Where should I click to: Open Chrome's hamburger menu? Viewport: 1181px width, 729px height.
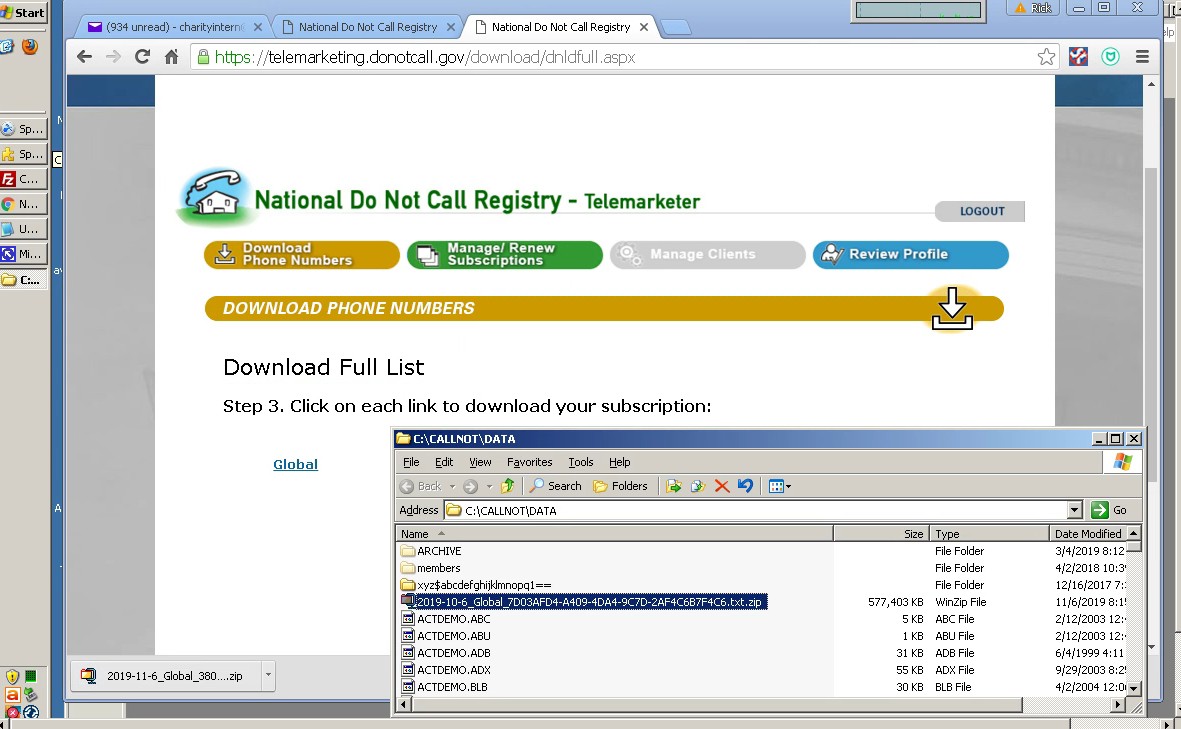tap(1142, 56)
